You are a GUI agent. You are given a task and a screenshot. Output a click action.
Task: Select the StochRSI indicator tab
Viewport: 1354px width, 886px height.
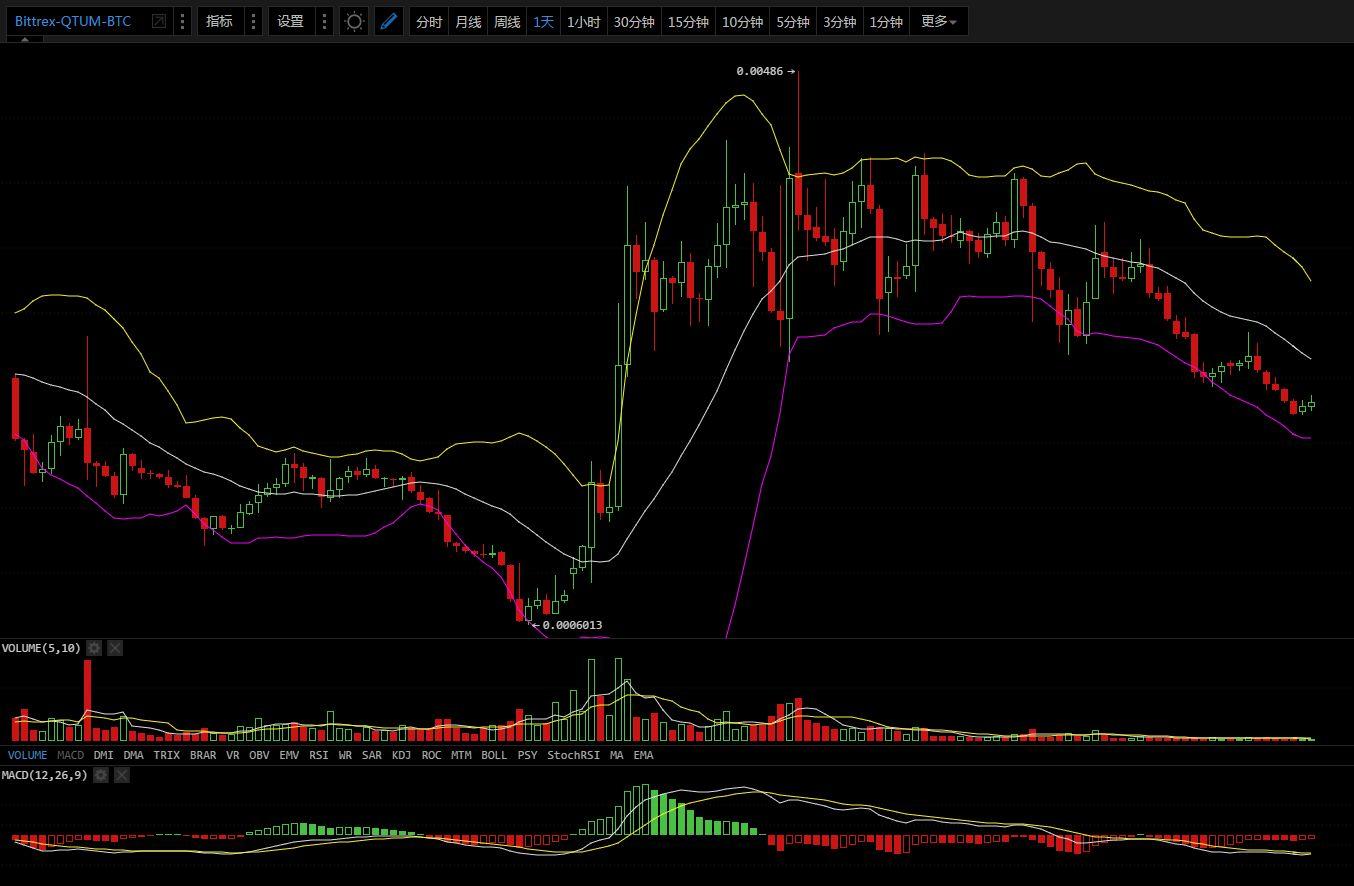click(x=574, y=755)
